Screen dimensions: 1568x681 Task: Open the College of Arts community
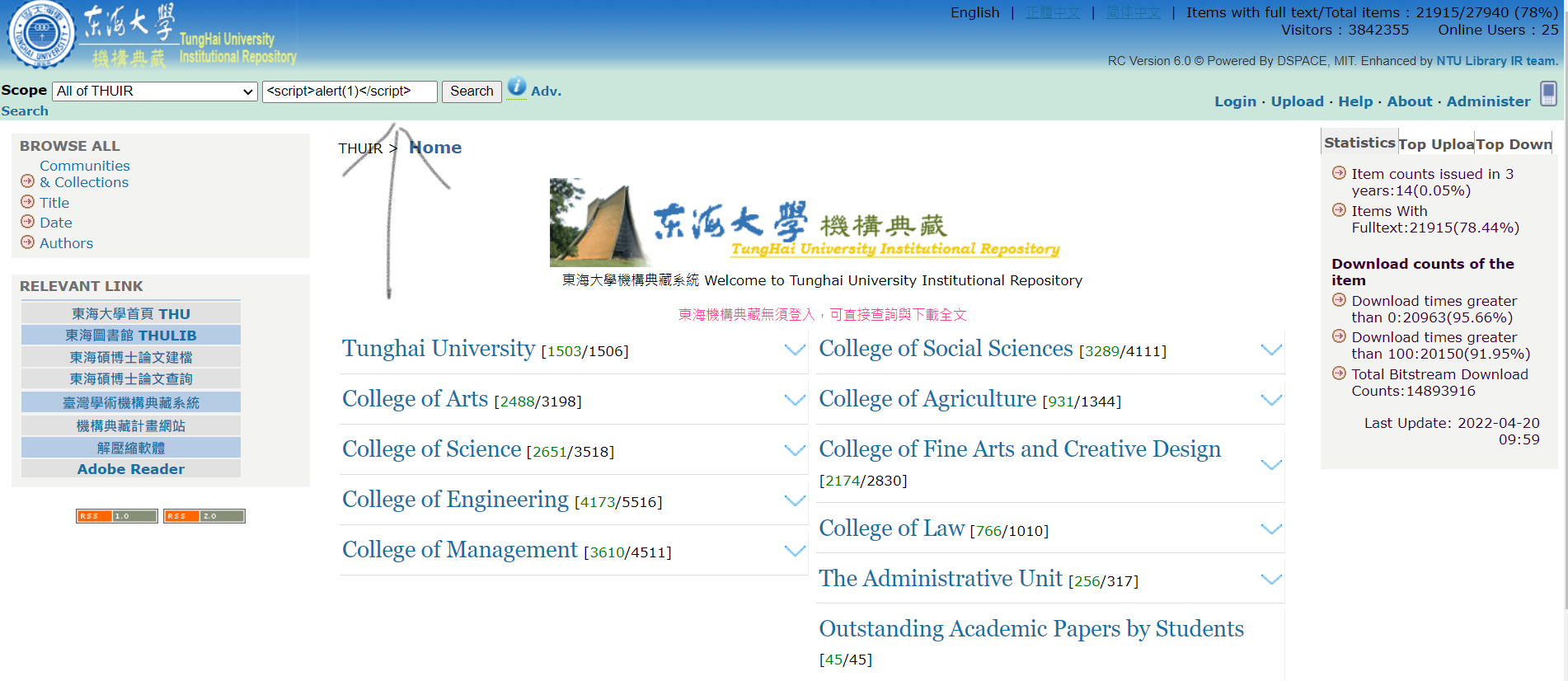click(415, 399)
